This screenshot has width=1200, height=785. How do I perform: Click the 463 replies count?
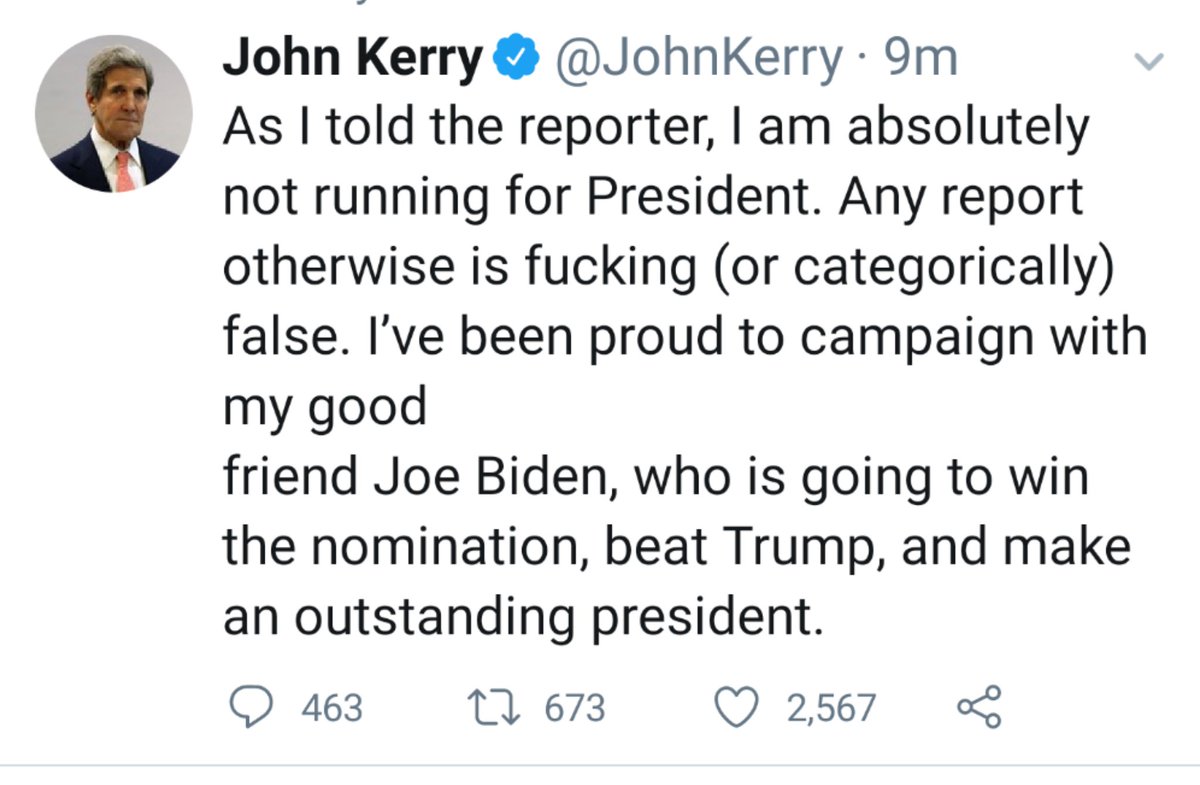(331, 708)
